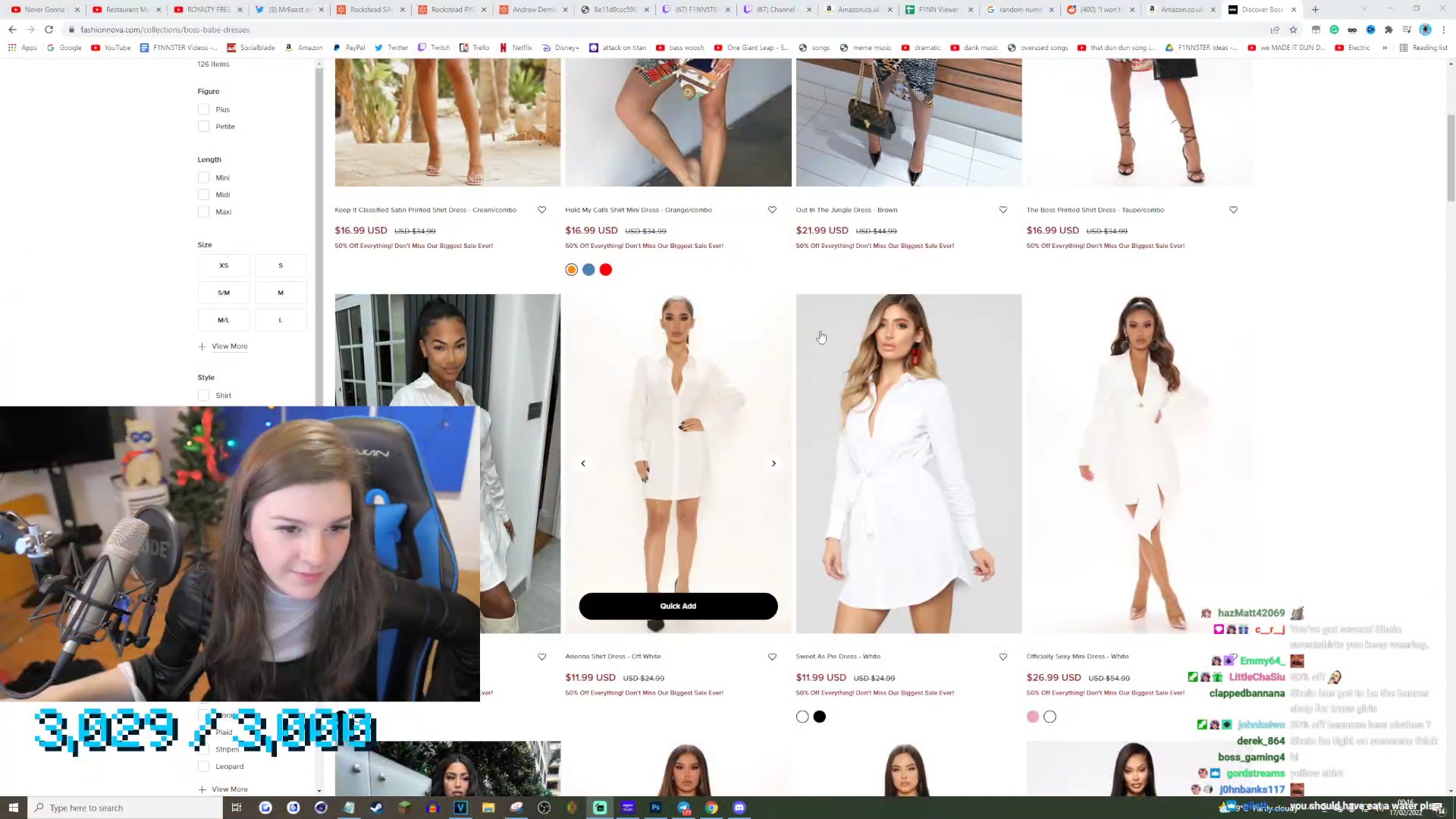
Task: Bookmark this page with star icon
Action: pos(1293,30)
